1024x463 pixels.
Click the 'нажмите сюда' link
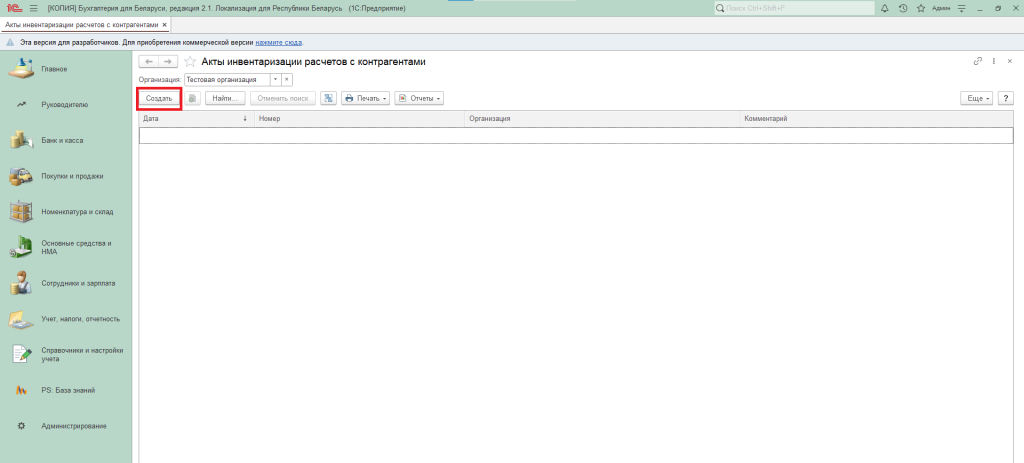click(279, 43)
